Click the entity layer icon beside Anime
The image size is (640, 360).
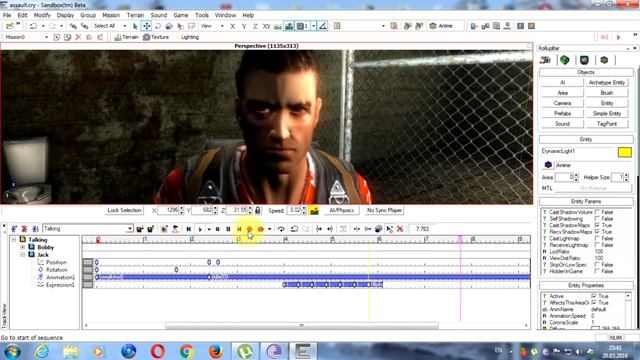(x=548, y=165)
